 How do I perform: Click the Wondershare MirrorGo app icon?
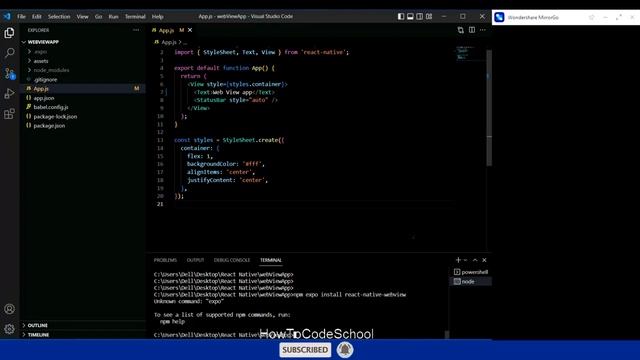click(499, 17)
